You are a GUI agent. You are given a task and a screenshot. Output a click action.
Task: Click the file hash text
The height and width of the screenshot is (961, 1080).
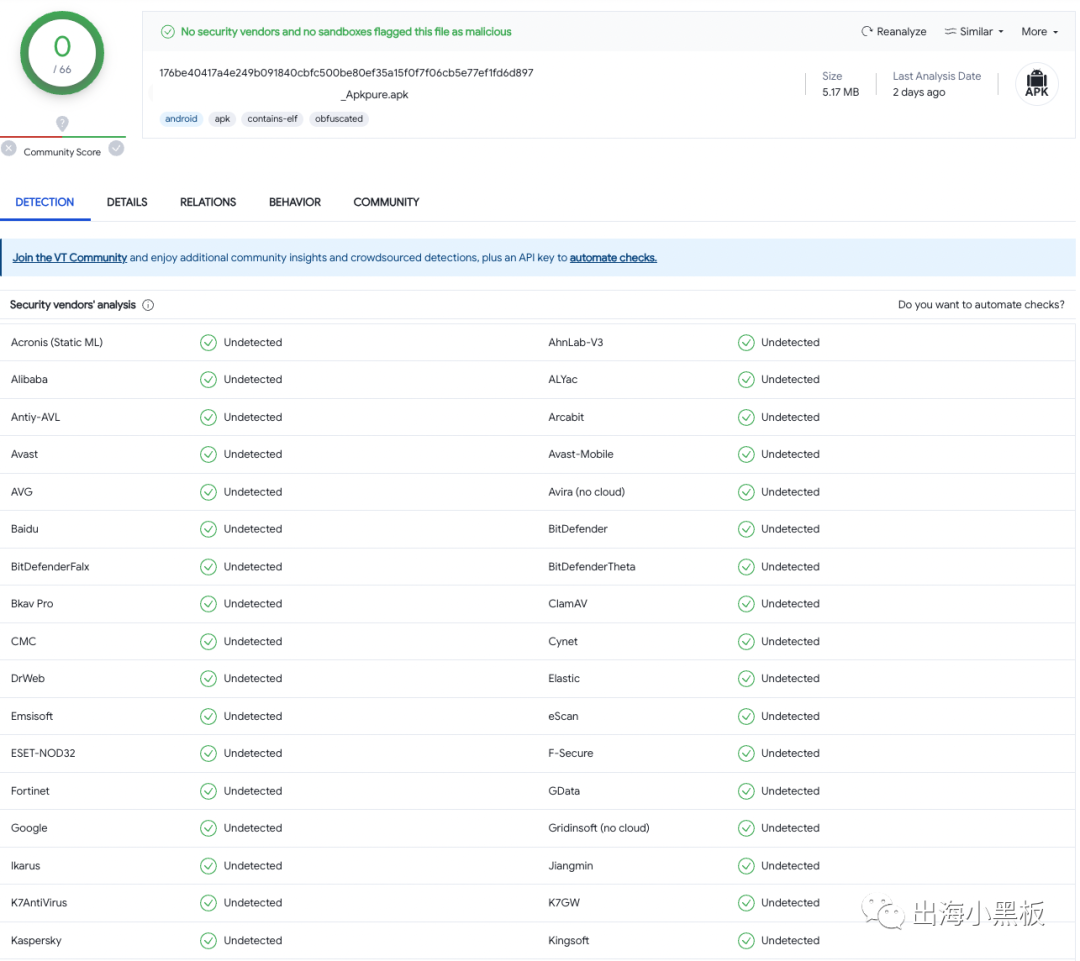(x=346, y=72)
